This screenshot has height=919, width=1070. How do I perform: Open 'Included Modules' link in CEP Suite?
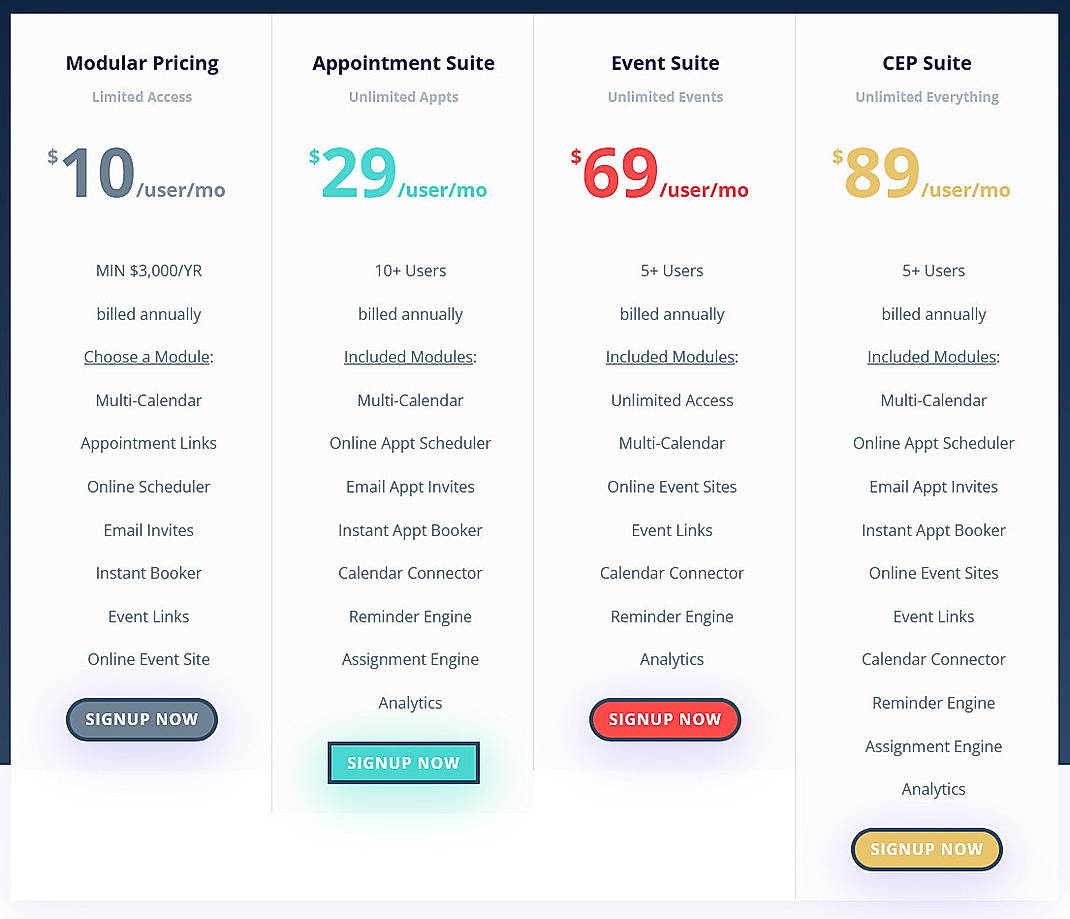click(x=931, y=357)
